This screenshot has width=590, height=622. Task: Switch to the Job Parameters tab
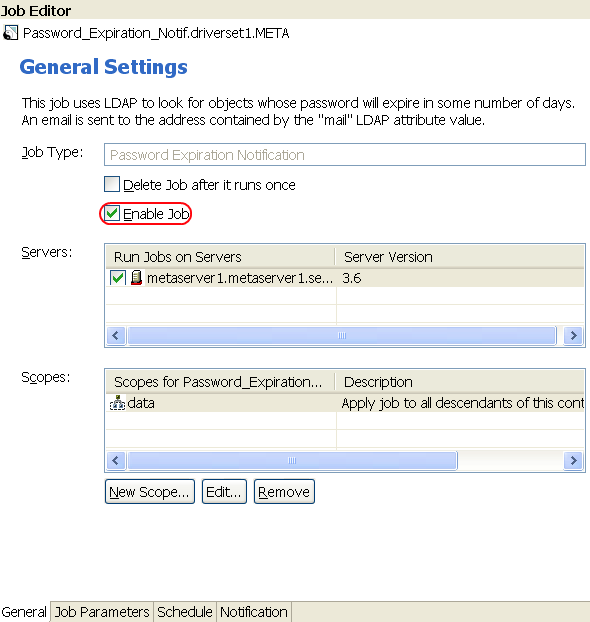[102, 612]
